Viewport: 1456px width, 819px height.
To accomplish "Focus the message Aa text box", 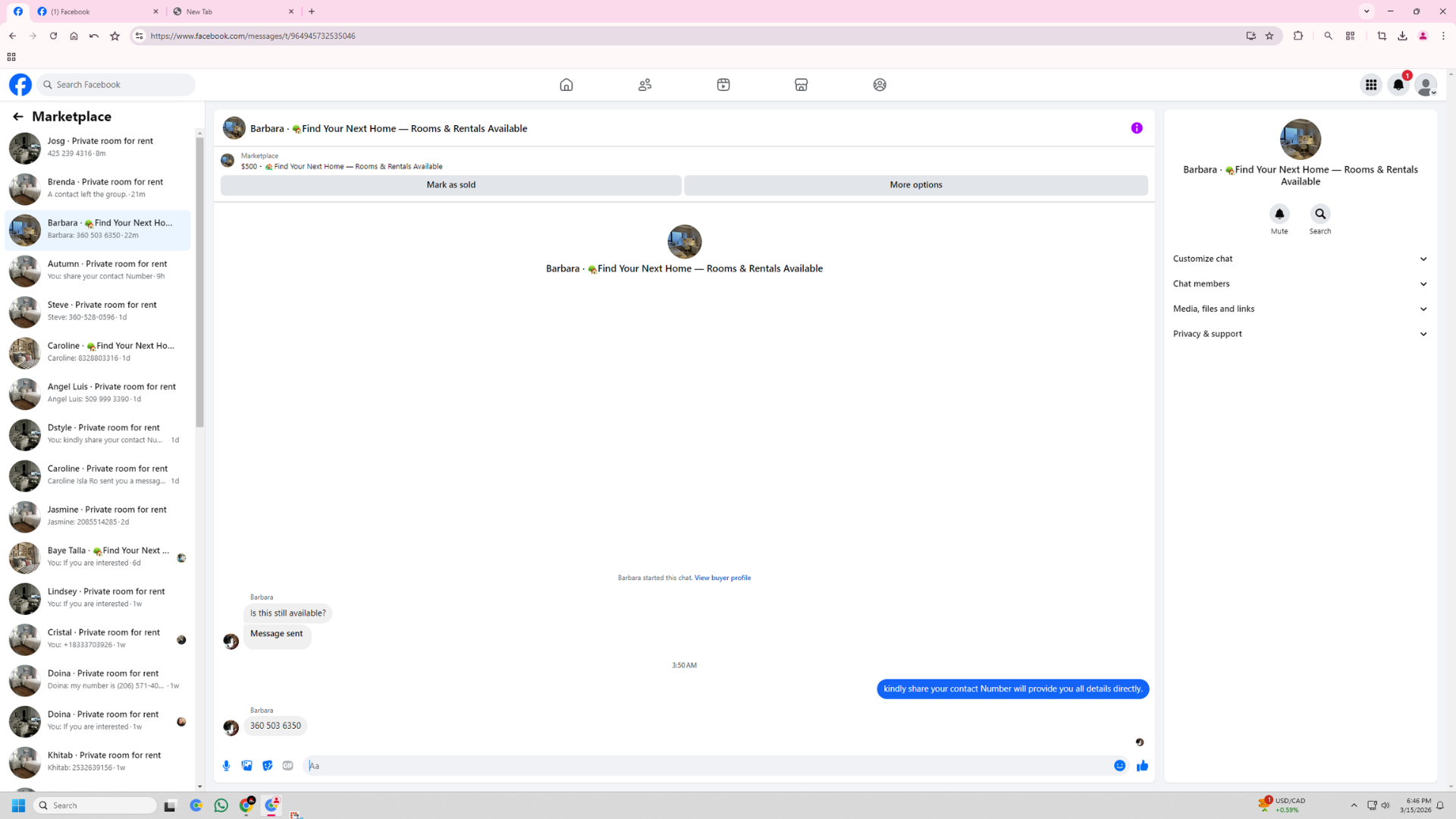I will (705, 766).
